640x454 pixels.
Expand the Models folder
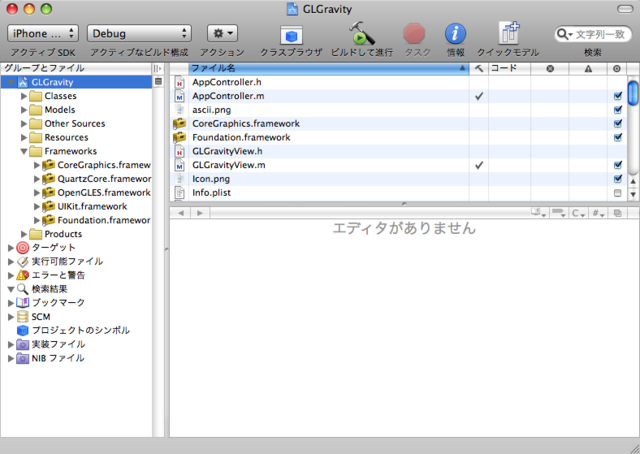(24, 110)
